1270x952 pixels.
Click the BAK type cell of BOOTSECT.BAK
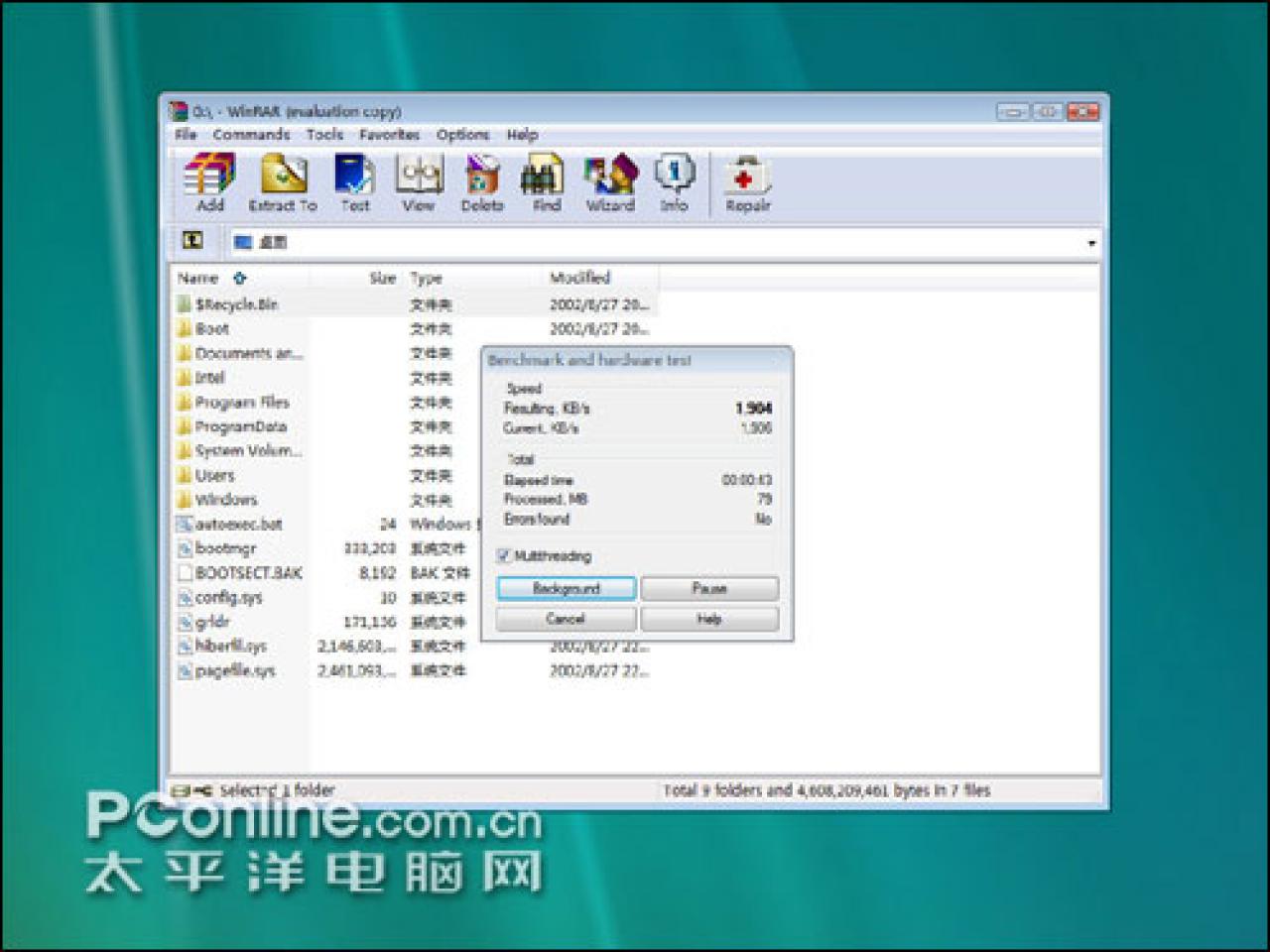(440, 573)
